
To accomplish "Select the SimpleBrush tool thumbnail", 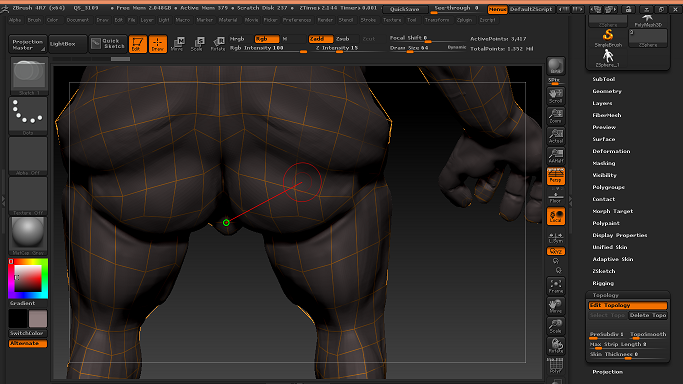I will 608,37.
